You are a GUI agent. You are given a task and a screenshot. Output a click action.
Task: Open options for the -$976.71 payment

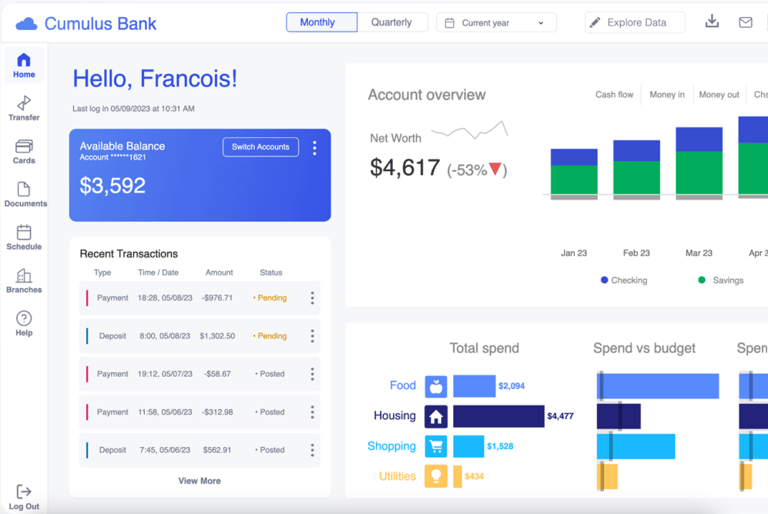coord(312,298)
